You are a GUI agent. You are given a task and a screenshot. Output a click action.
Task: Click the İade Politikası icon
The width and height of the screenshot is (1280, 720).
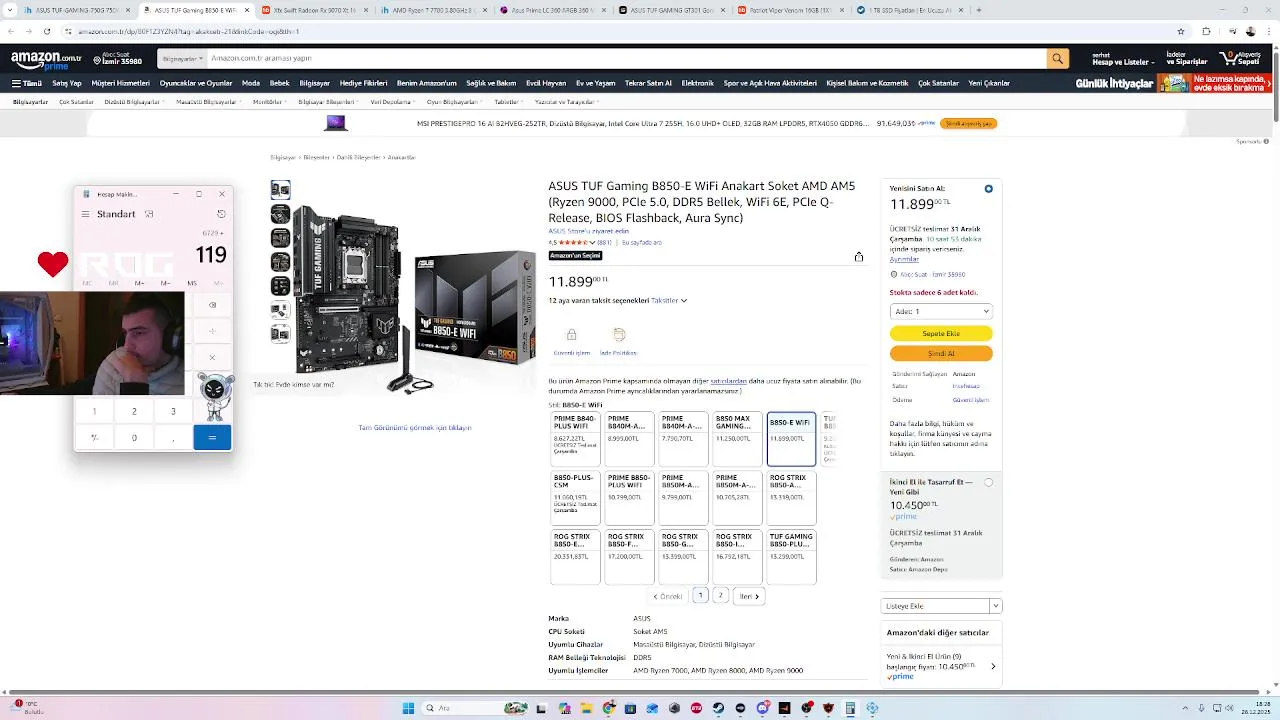(619, 335)
